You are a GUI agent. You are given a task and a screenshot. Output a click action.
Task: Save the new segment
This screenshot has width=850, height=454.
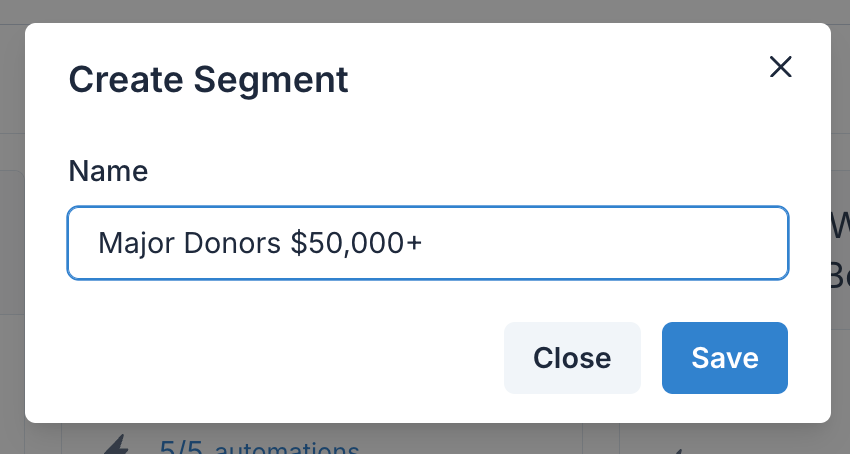point(725,358)
